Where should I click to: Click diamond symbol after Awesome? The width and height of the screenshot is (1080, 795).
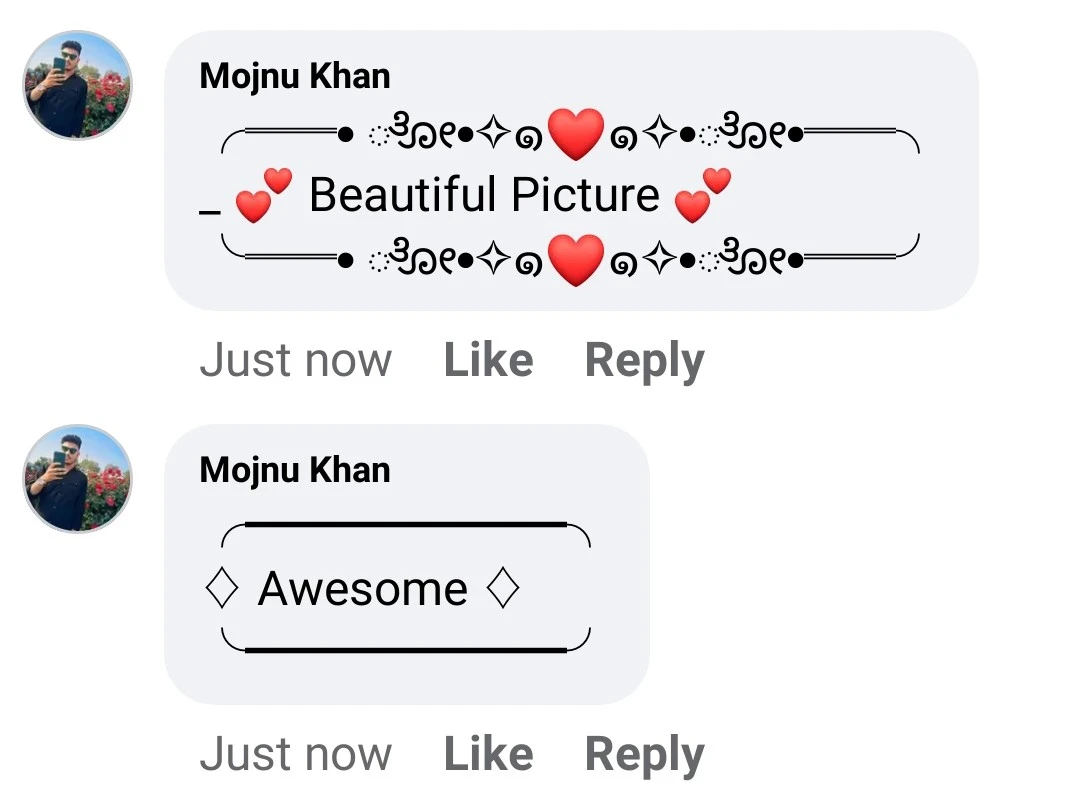point(503,588)
